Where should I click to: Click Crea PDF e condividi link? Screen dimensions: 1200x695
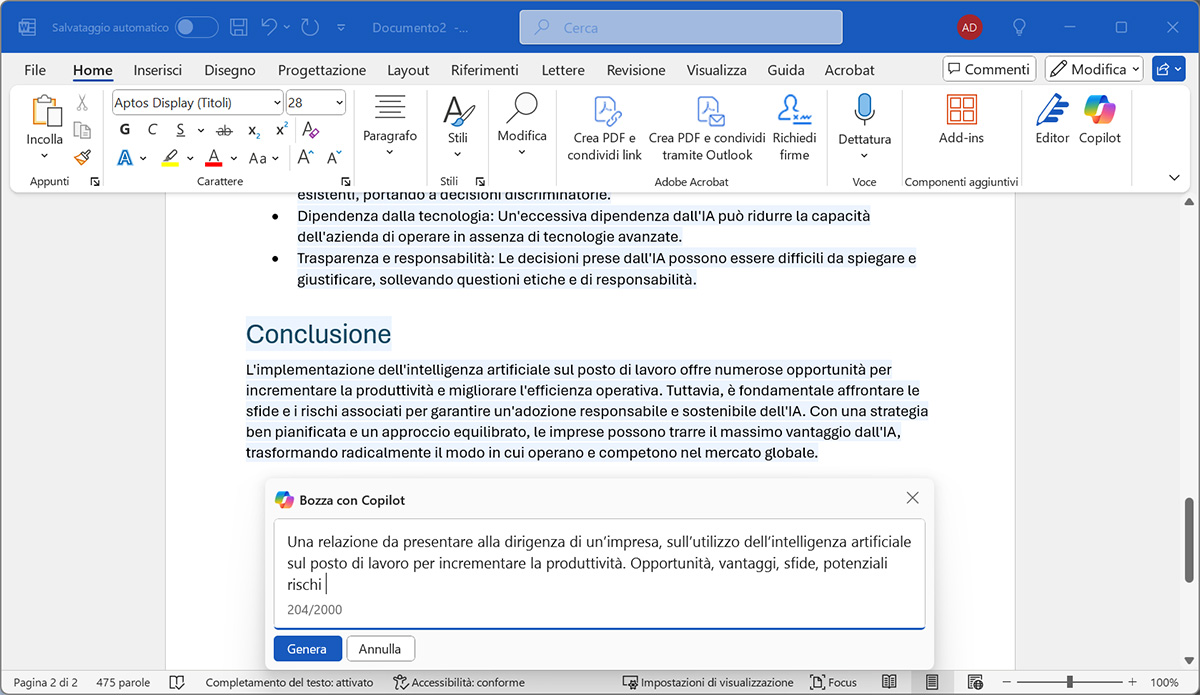click(x=605, y=126)
